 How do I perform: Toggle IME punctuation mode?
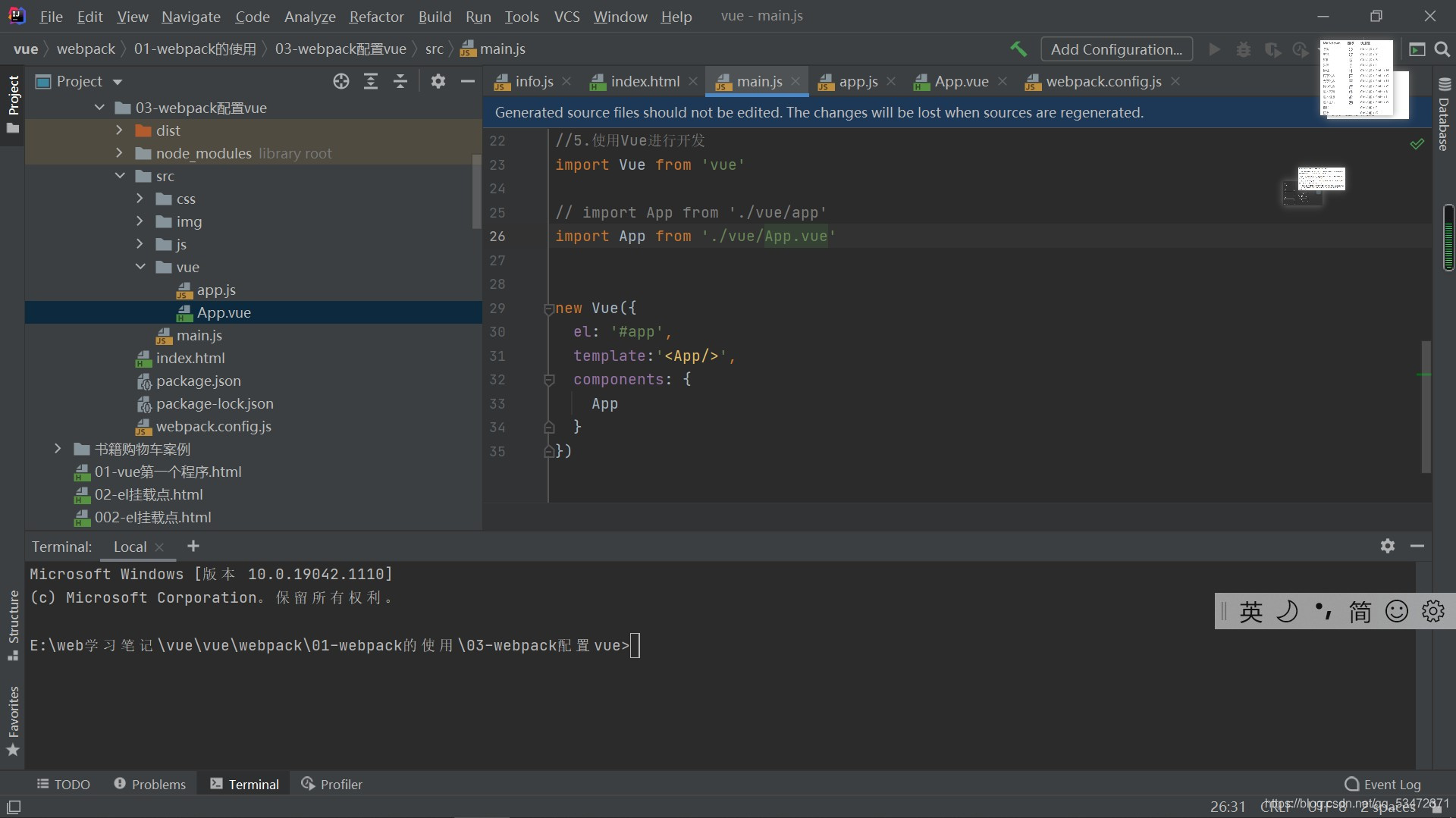click(1324, 611)
